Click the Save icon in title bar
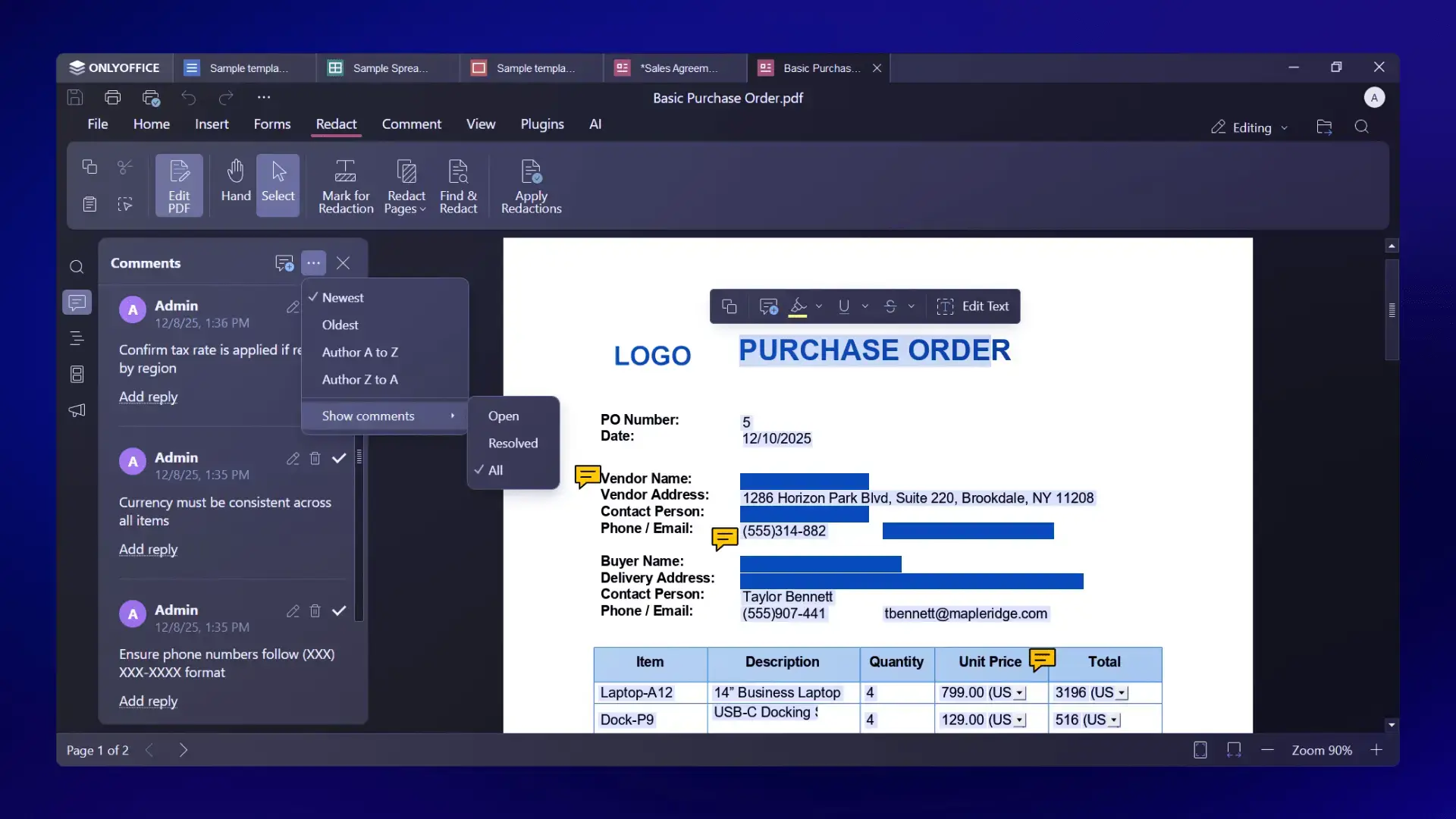This screenshot has height=819, width=1456. point(74,97)
